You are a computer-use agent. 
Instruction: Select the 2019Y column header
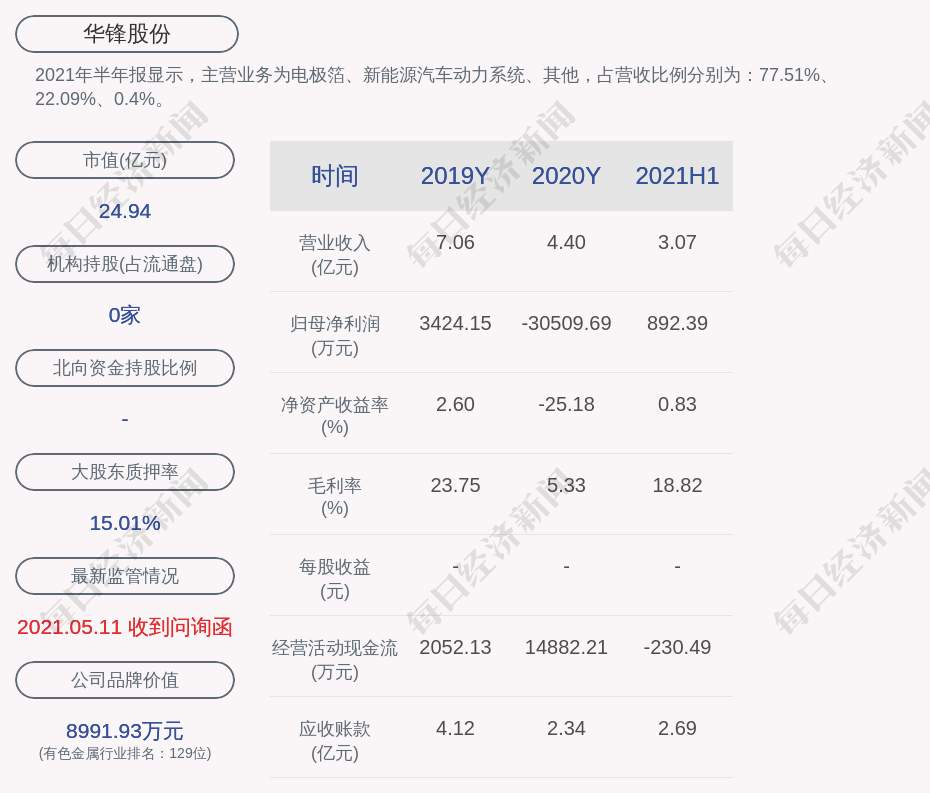pos(455,176)
